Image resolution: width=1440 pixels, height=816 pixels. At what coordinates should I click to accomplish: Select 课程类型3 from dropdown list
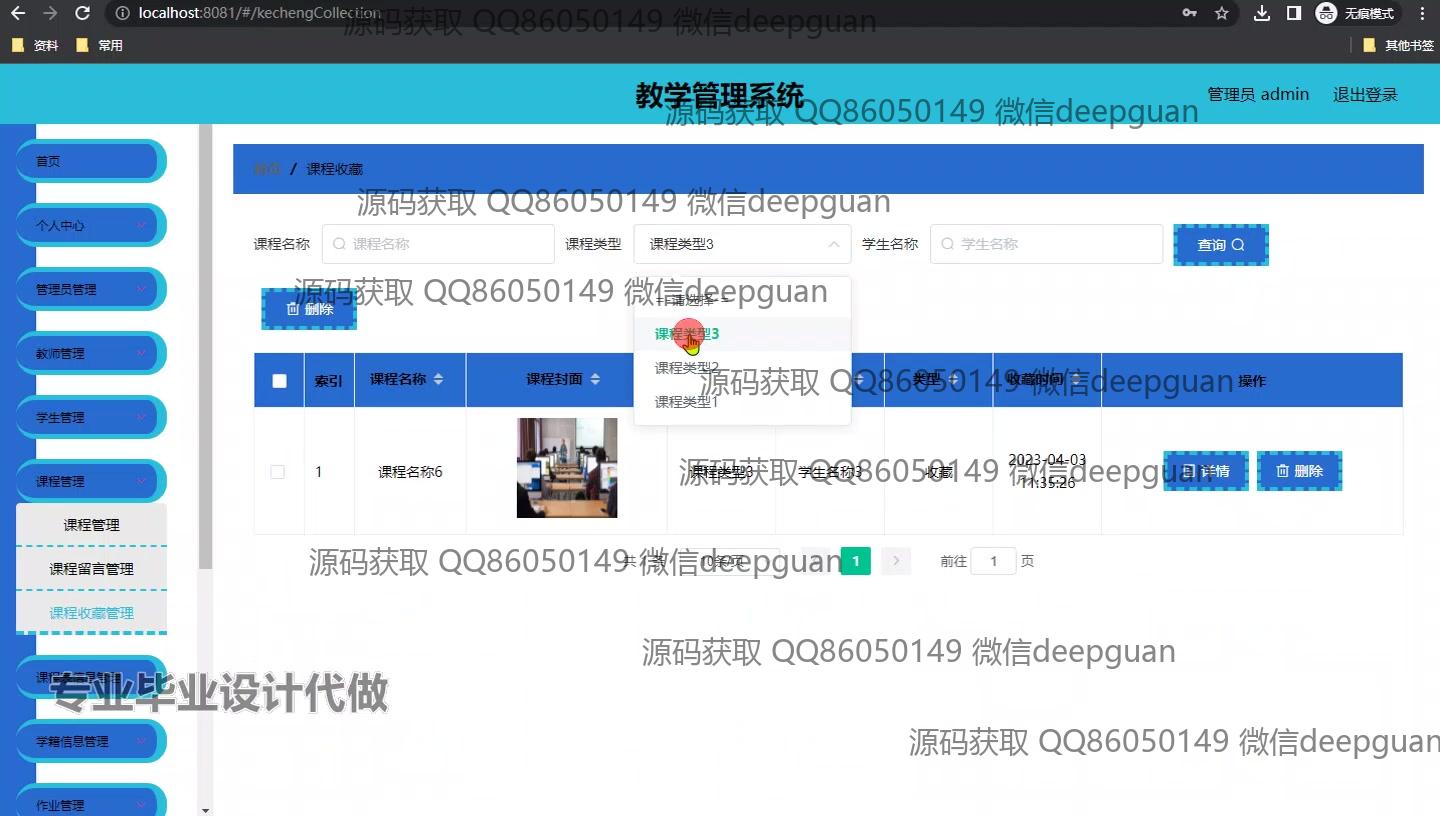(x=742, y=334)
